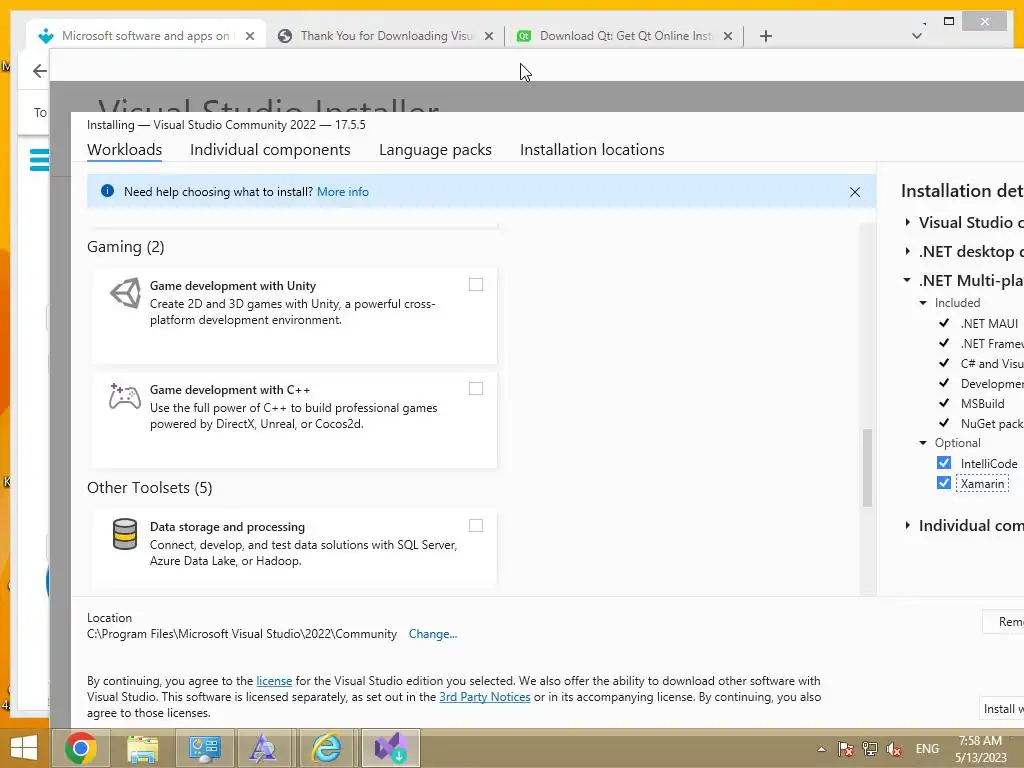Image resolution: width=1024 pixels, height=768 pixels.
Task: Expand the Individual components node
Action: tap(908, 526)
